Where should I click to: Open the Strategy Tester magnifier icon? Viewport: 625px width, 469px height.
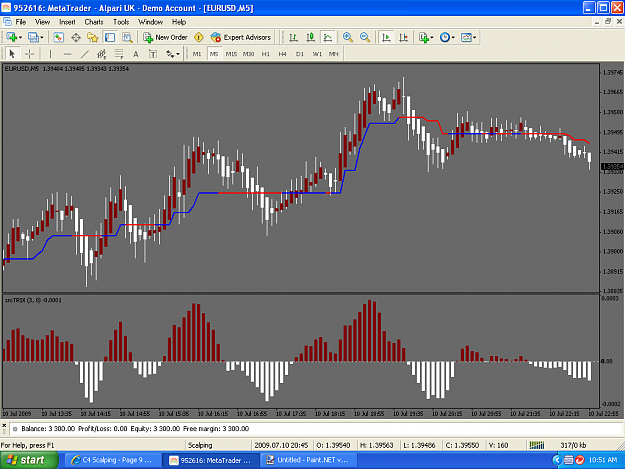(127, 37)
